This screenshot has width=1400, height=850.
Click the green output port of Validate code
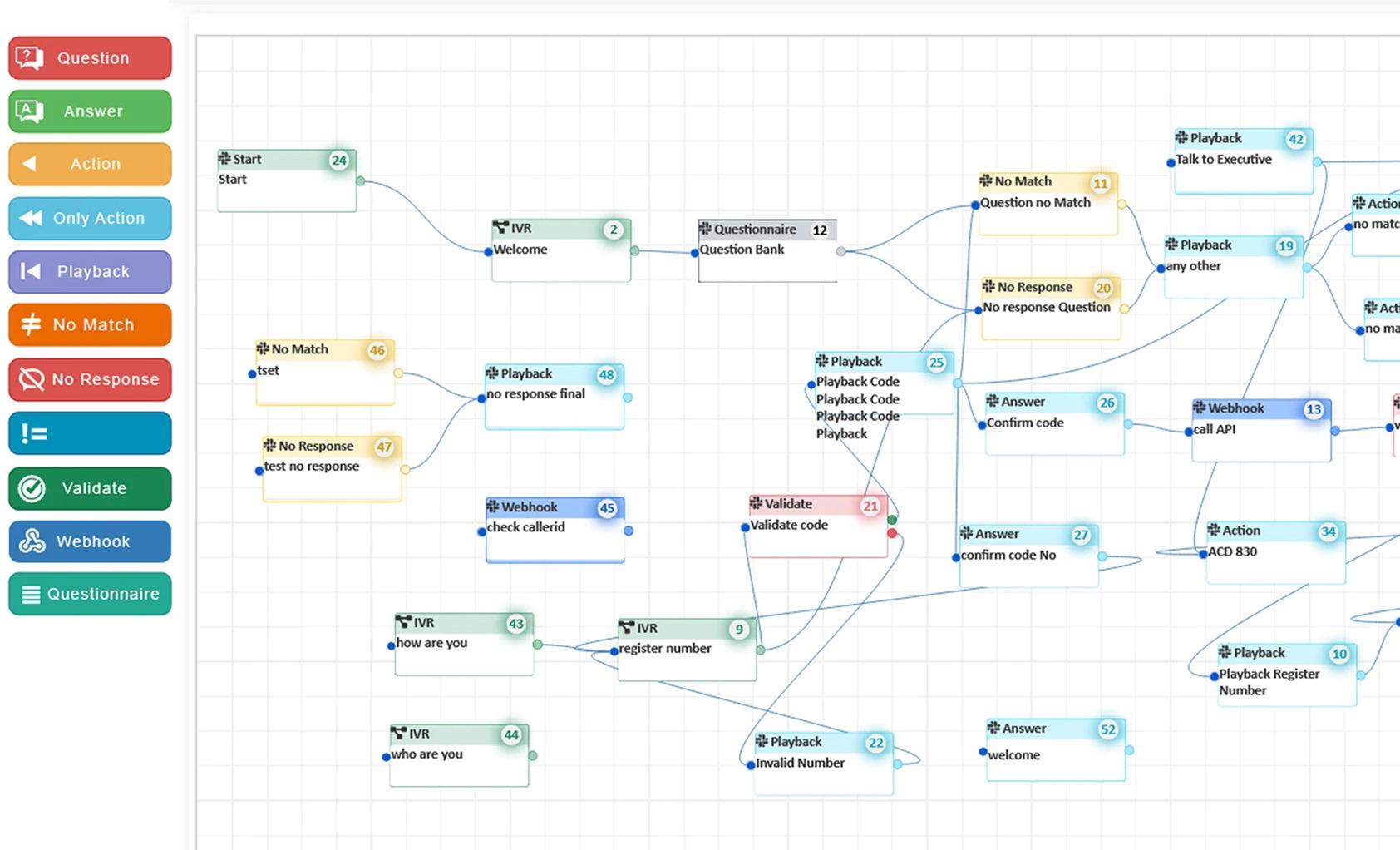tap(892, 520)
